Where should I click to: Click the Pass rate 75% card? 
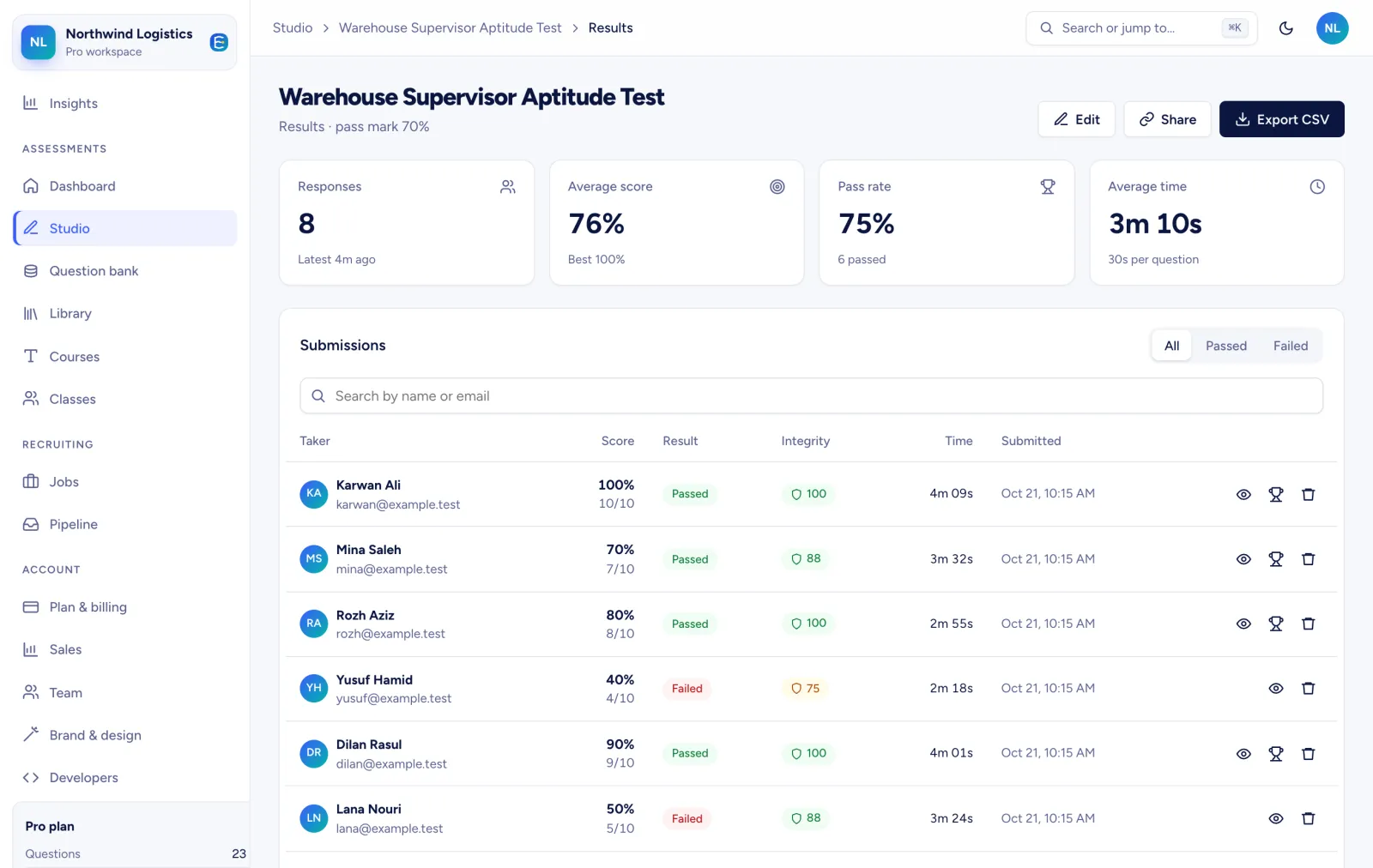tap(947, 223)
